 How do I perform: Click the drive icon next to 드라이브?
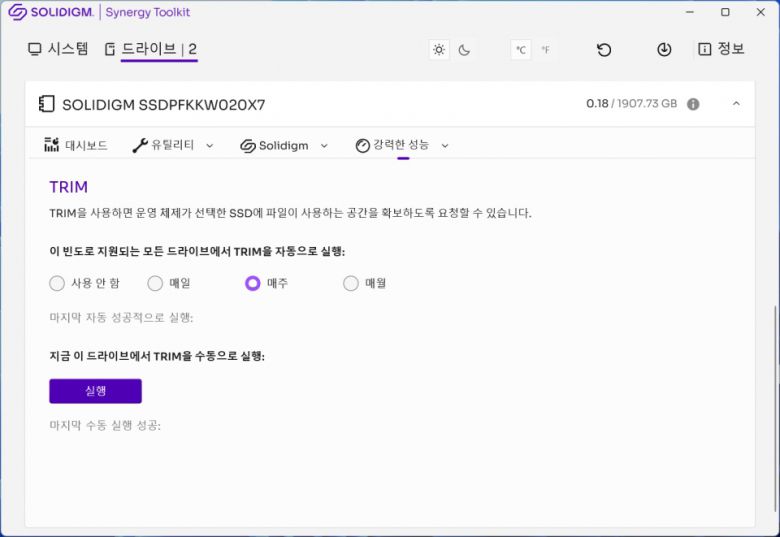110,49
